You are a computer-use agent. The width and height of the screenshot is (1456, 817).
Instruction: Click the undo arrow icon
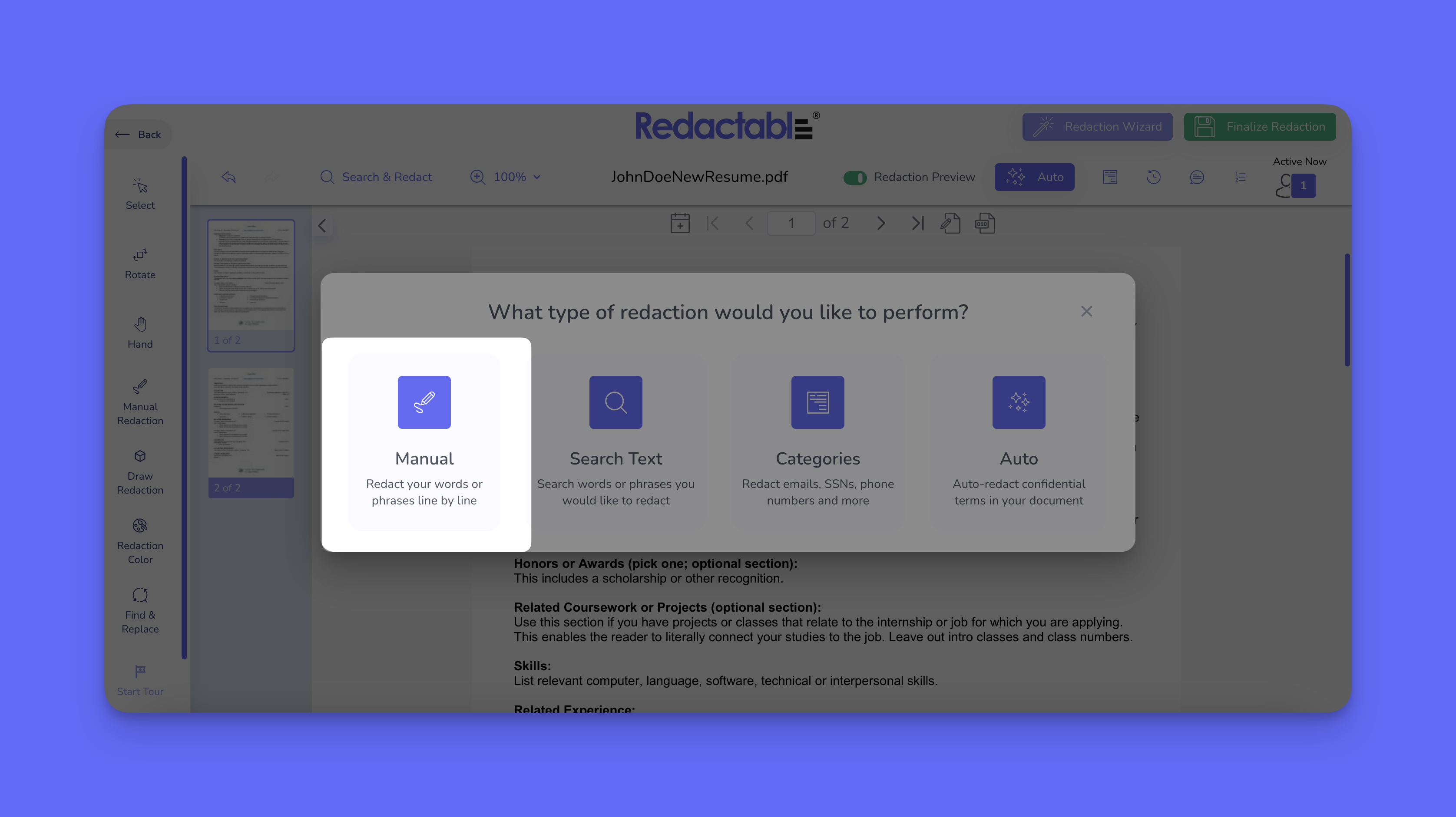click(x=228, y=177)
